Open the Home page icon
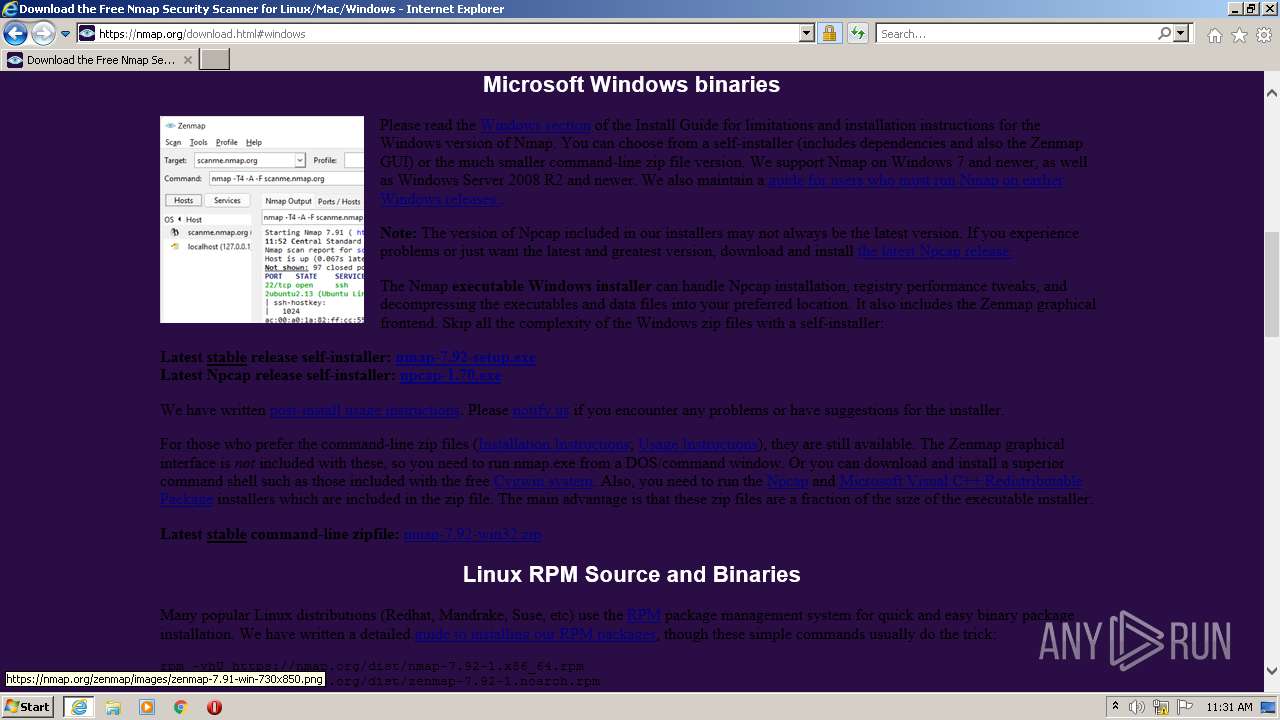The width and height of the screenshot is (1280, 720). tap(1214, 35)
